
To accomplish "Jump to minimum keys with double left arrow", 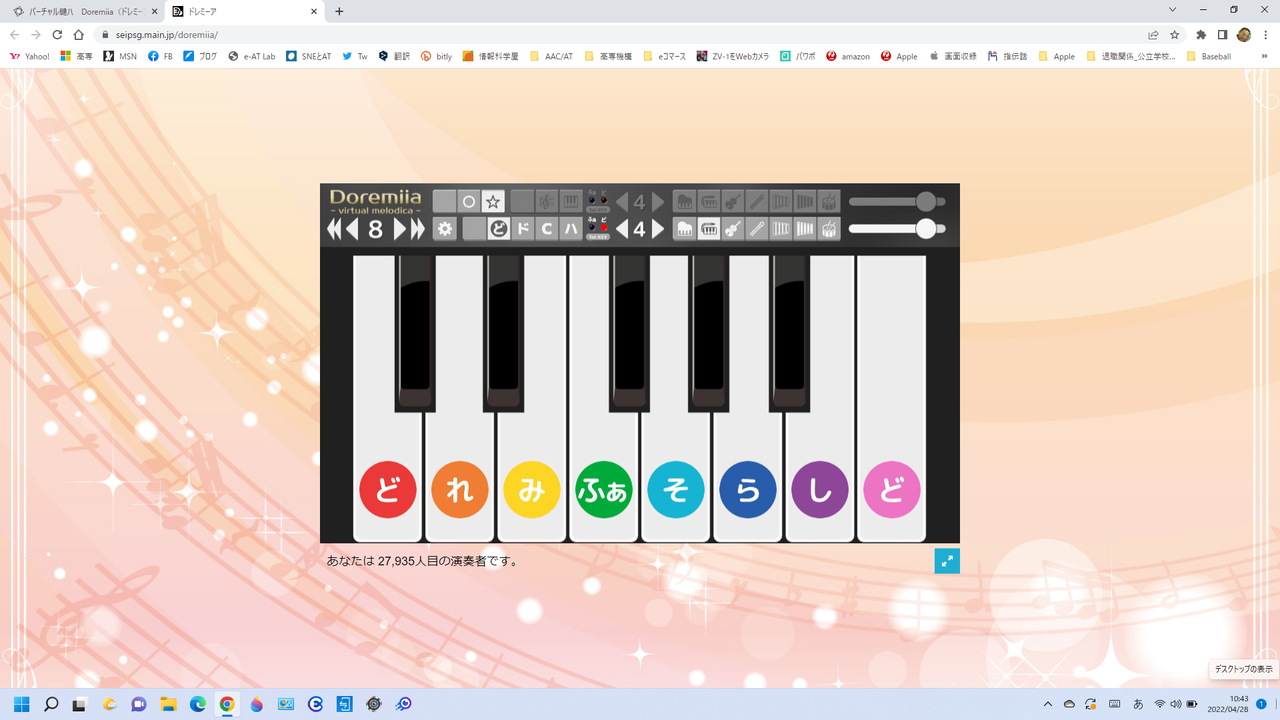I will point(335,229).
